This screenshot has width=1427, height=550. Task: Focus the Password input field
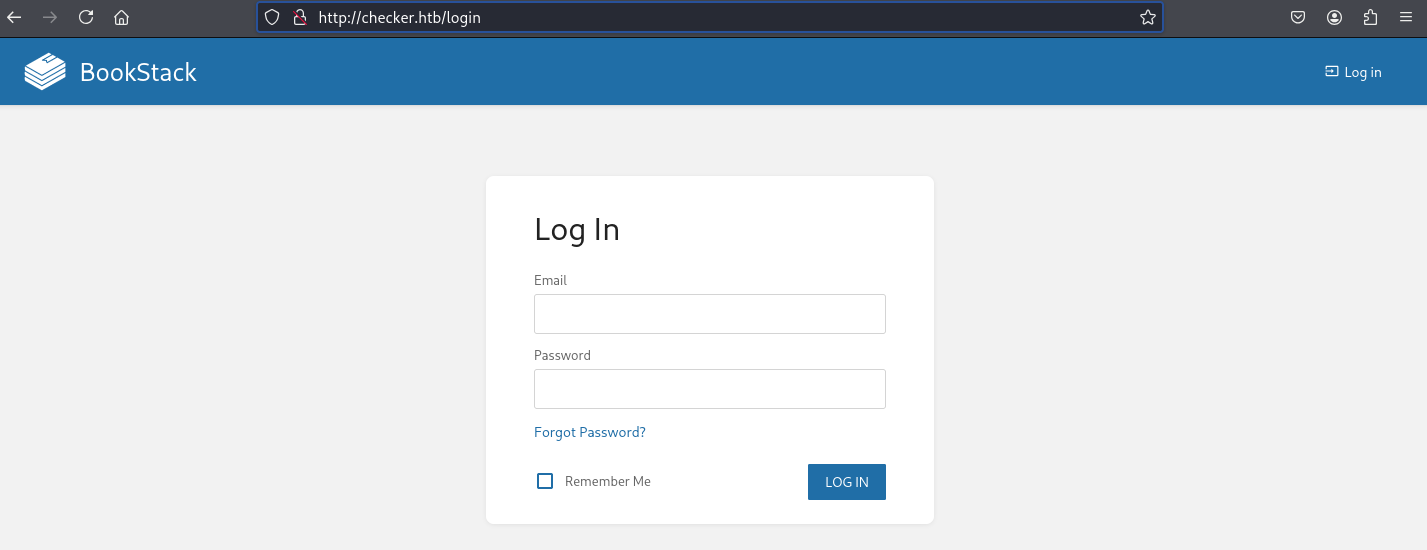pyautogui.click(x=710, y=389)
